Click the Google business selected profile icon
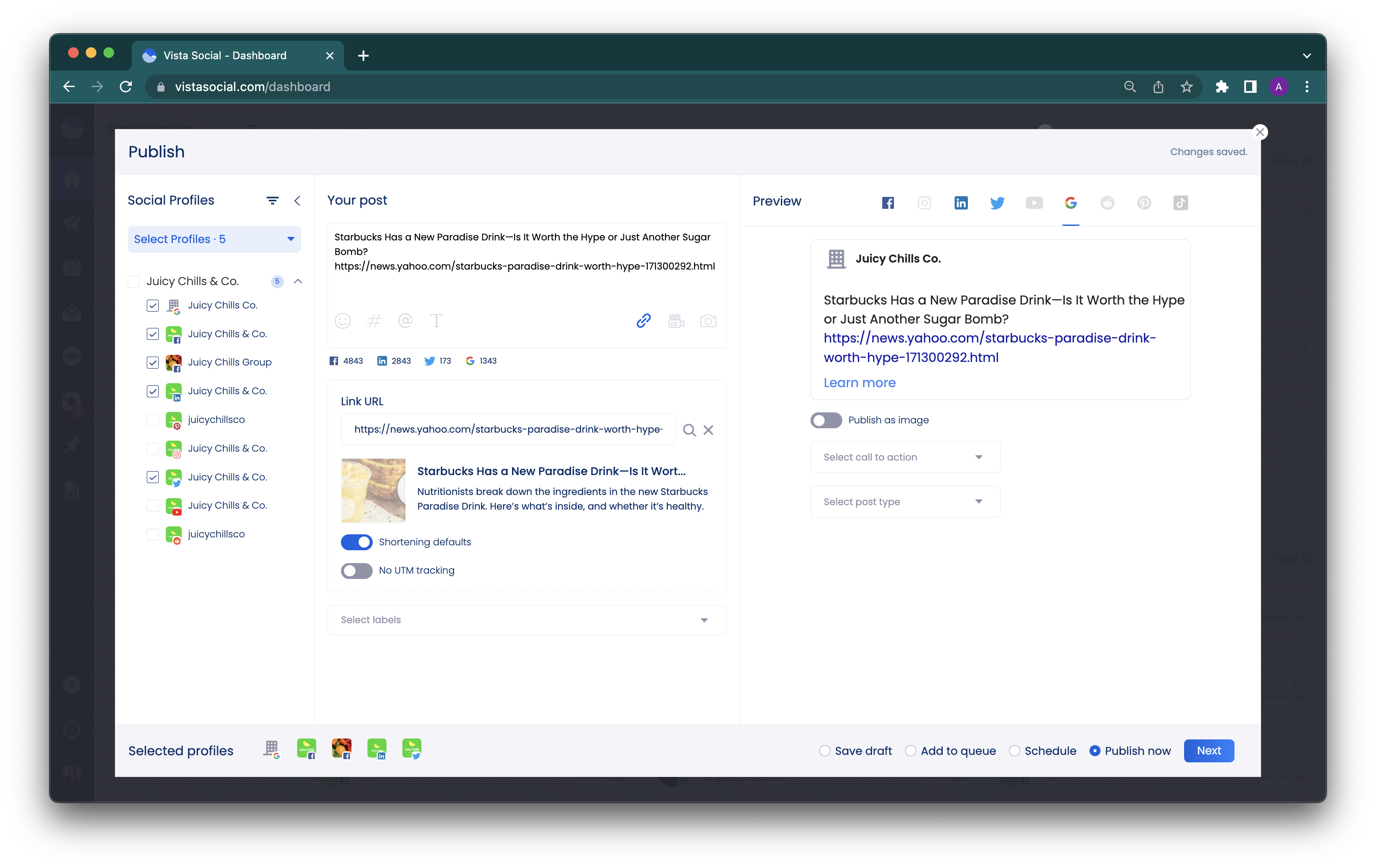This screenshot has width=1376, height=868. tap(271, 750)
